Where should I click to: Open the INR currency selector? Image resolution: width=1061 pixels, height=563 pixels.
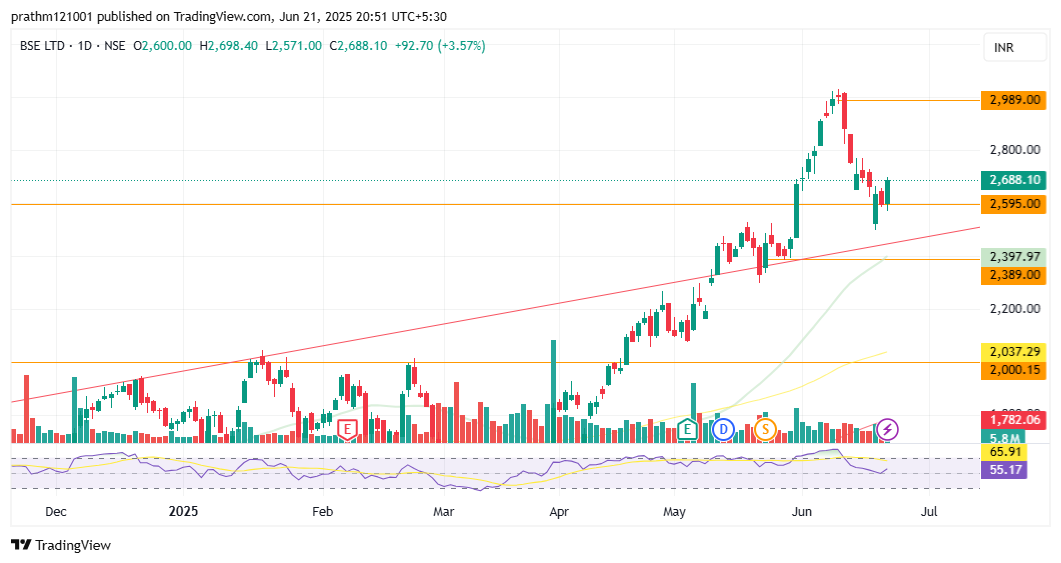point(1014,47)
